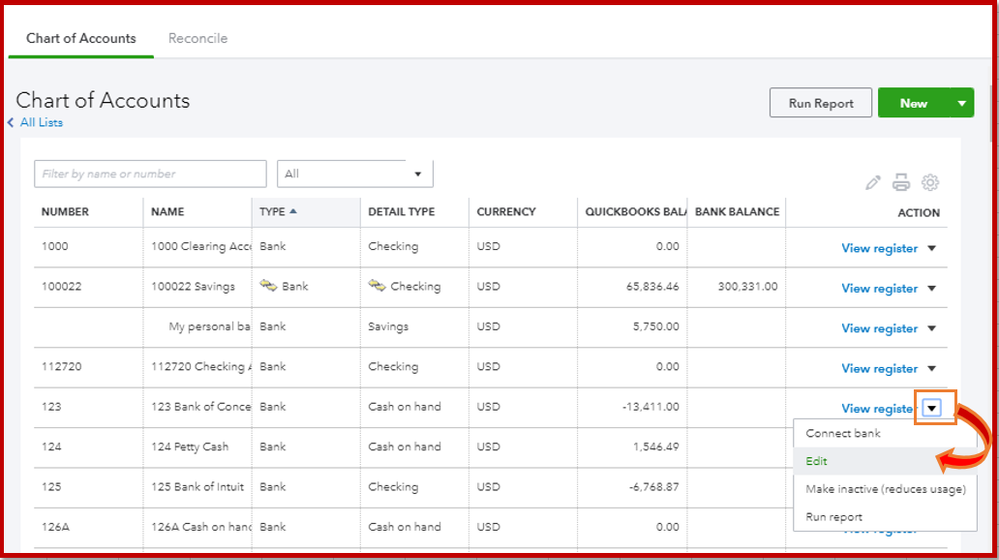Click the printer icon above the table
999x560 pixels.
pos(901,183)
